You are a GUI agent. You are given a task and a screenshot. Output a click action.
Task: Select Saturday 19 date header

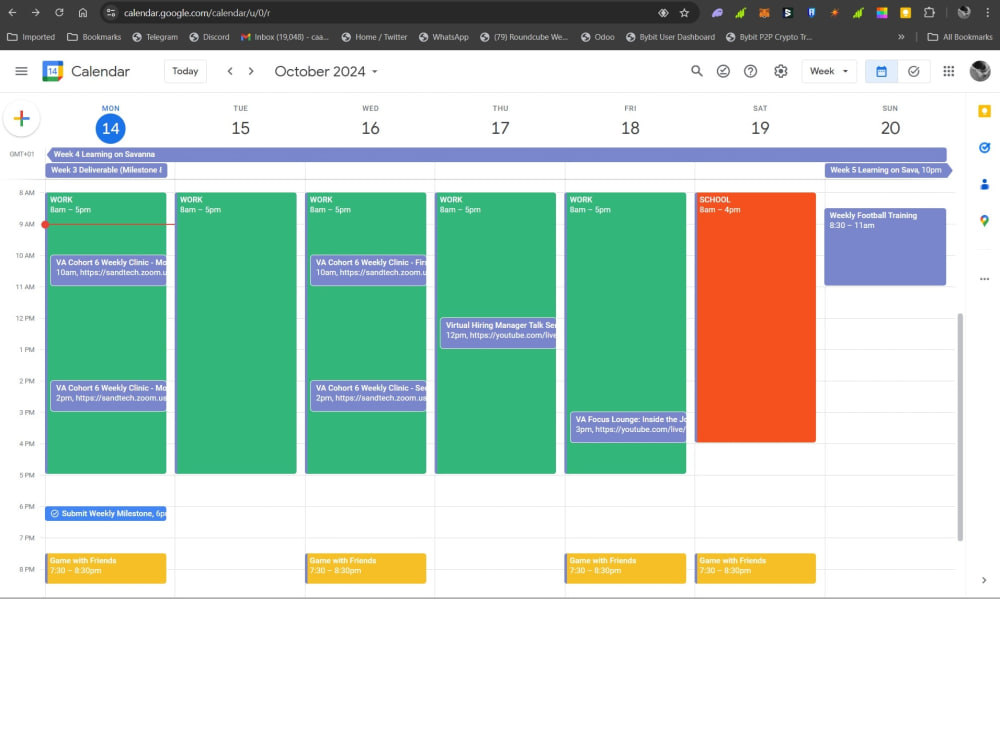click(760, 128)
